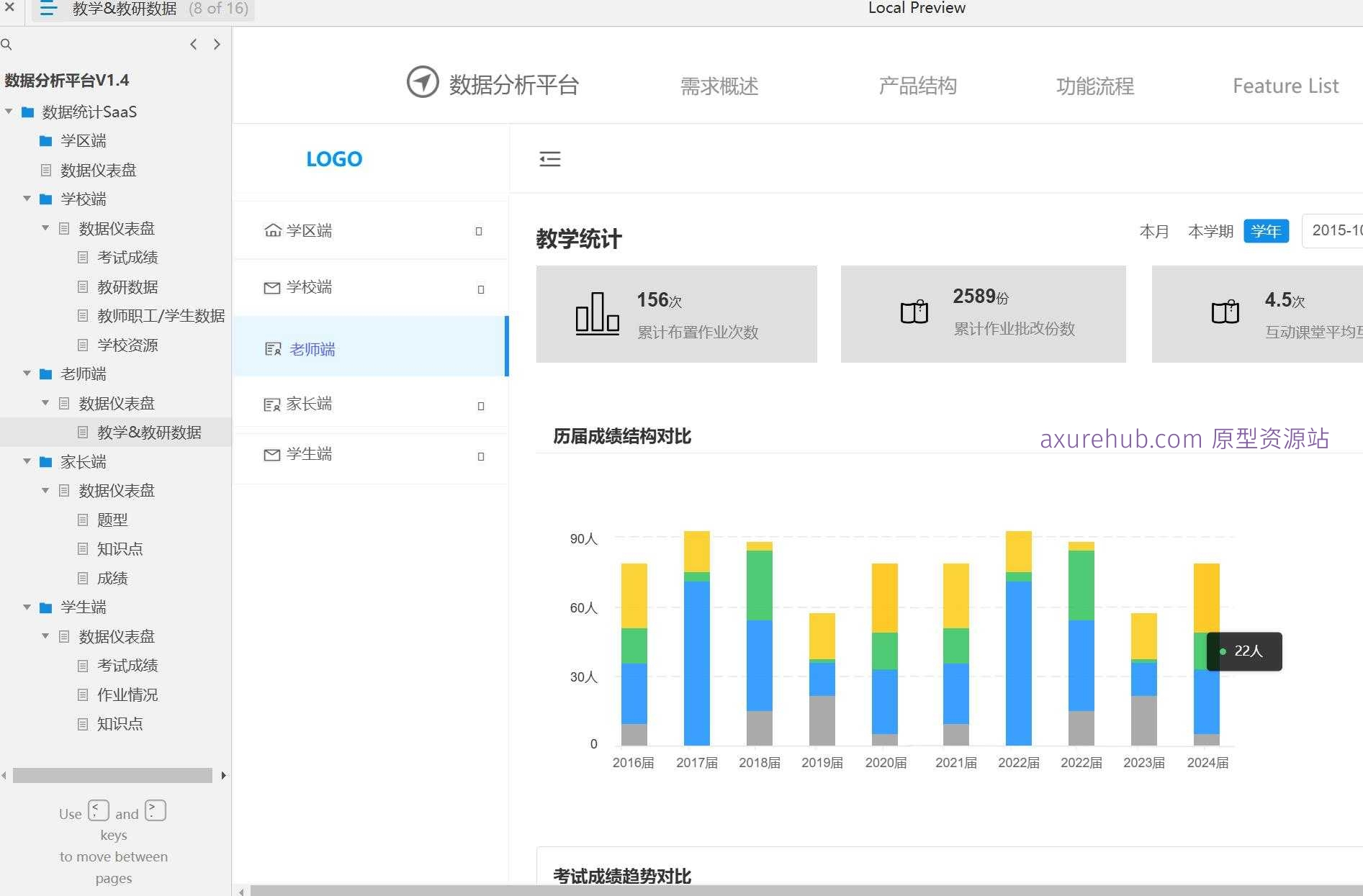The width and height of the screenshot is (1363, 896).
Task: Toggle the 学年 period selector
Action: (1266, 231)
